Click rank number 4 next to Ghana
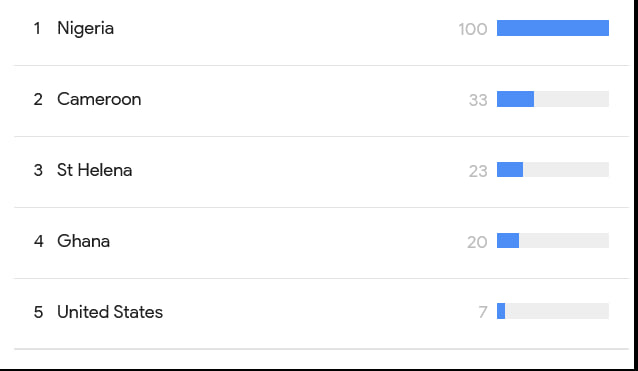The width and height of the screenshot is (638, 371). (x=38, y=241)
